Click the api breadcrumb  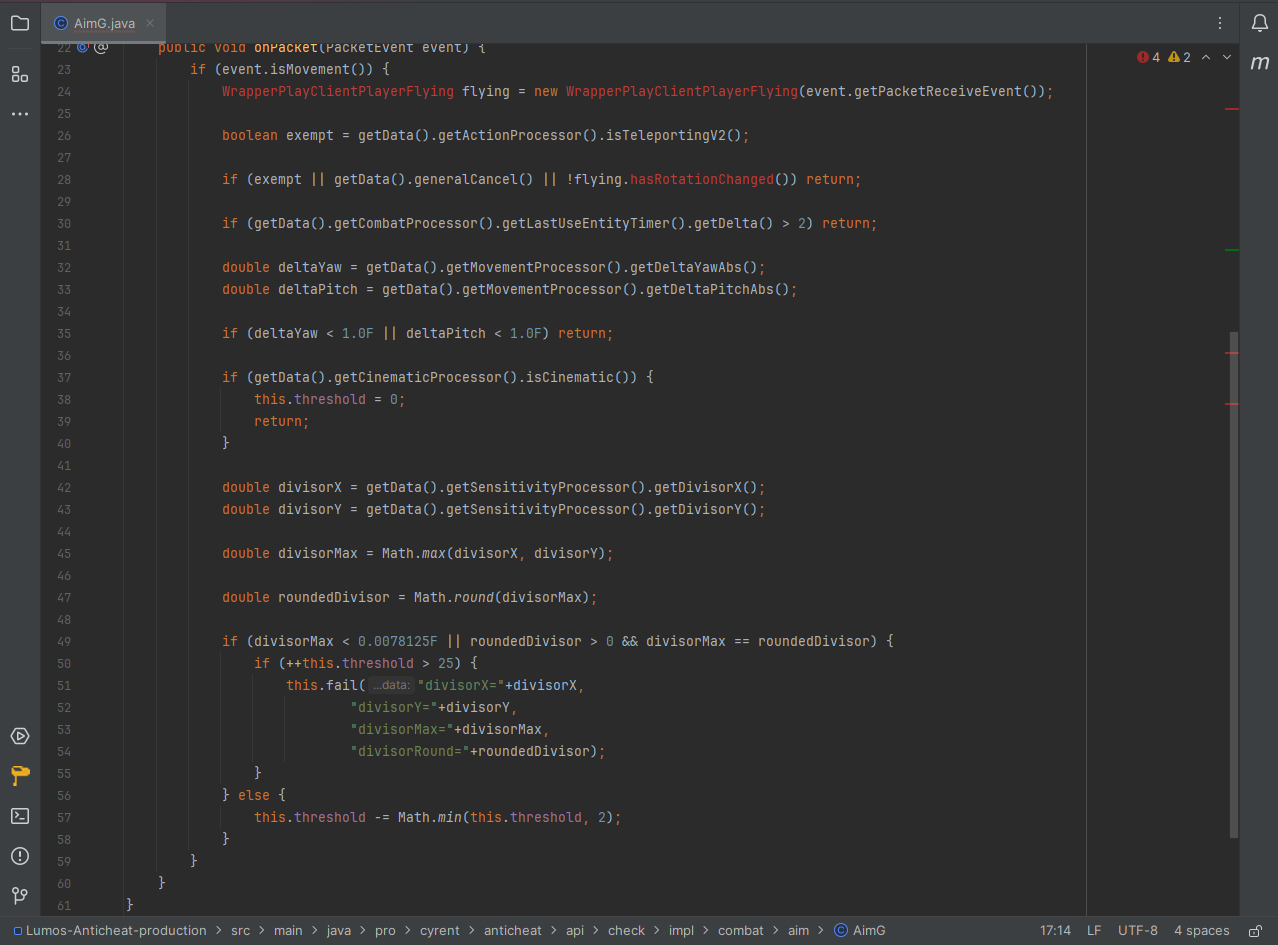[575, 930]
